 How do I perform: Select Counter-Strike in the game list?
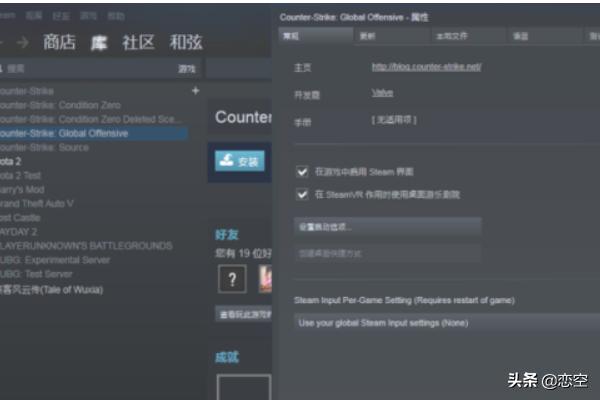(26, 91)
